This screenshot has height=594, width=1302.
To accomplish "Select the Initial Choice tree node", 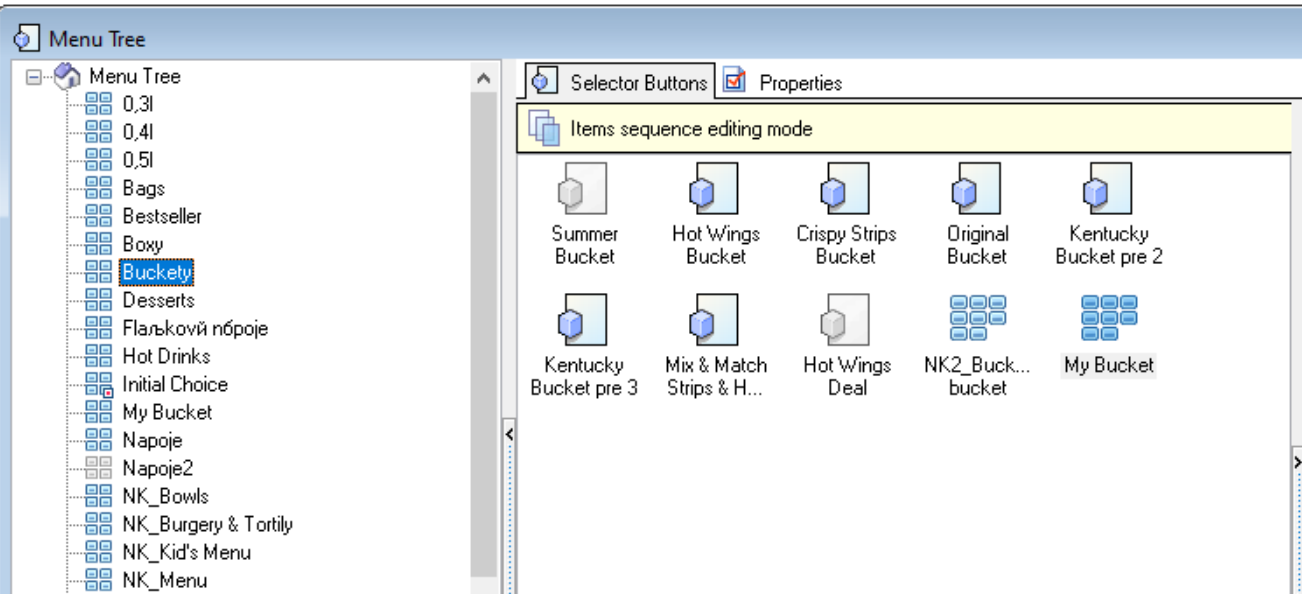I will pyautogui.click(x=174, y=384).
